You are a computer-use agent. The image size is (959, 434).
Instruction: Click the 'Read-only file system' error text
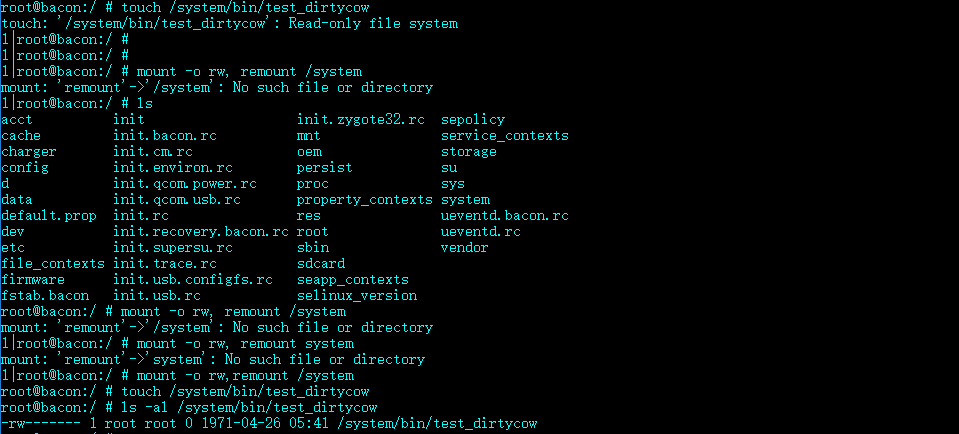373,24
